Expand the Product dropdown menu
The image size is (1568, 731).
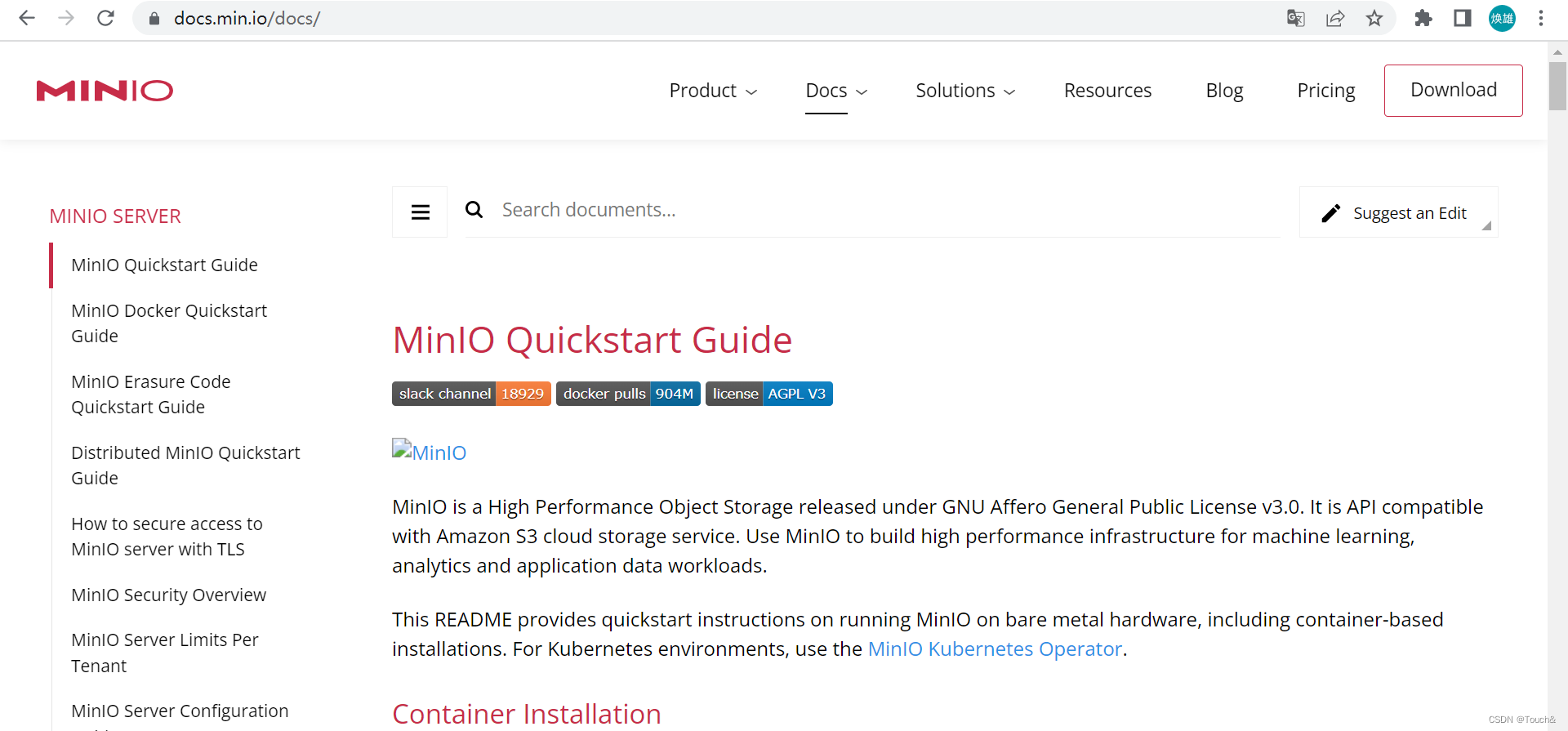tap(713, 91)
